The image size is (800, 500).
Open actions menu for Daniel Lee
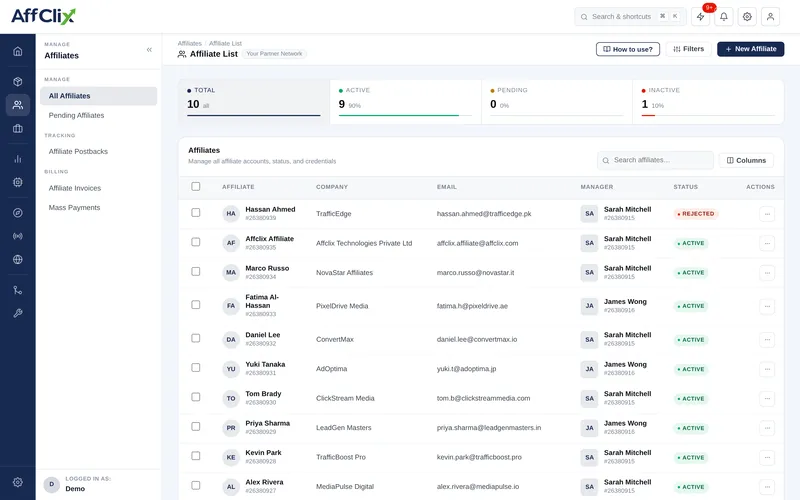[767, 340]
